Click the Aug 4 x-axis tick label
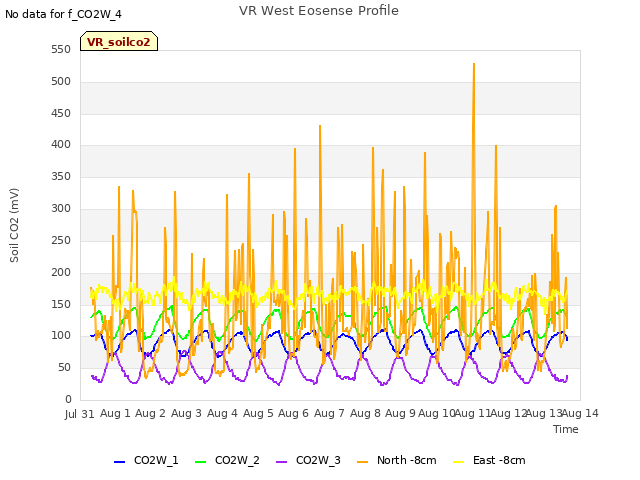640x480 pixels. [222, 413]
